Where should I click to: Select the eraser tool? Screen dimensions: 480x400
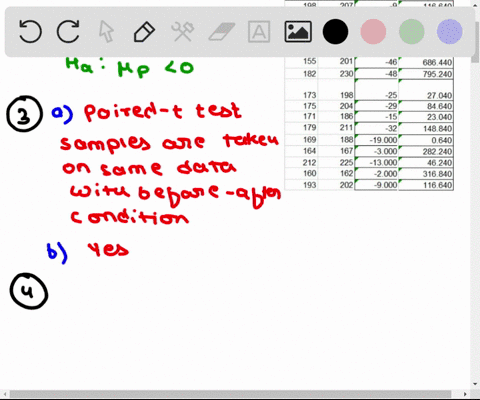tap(221, 32)
